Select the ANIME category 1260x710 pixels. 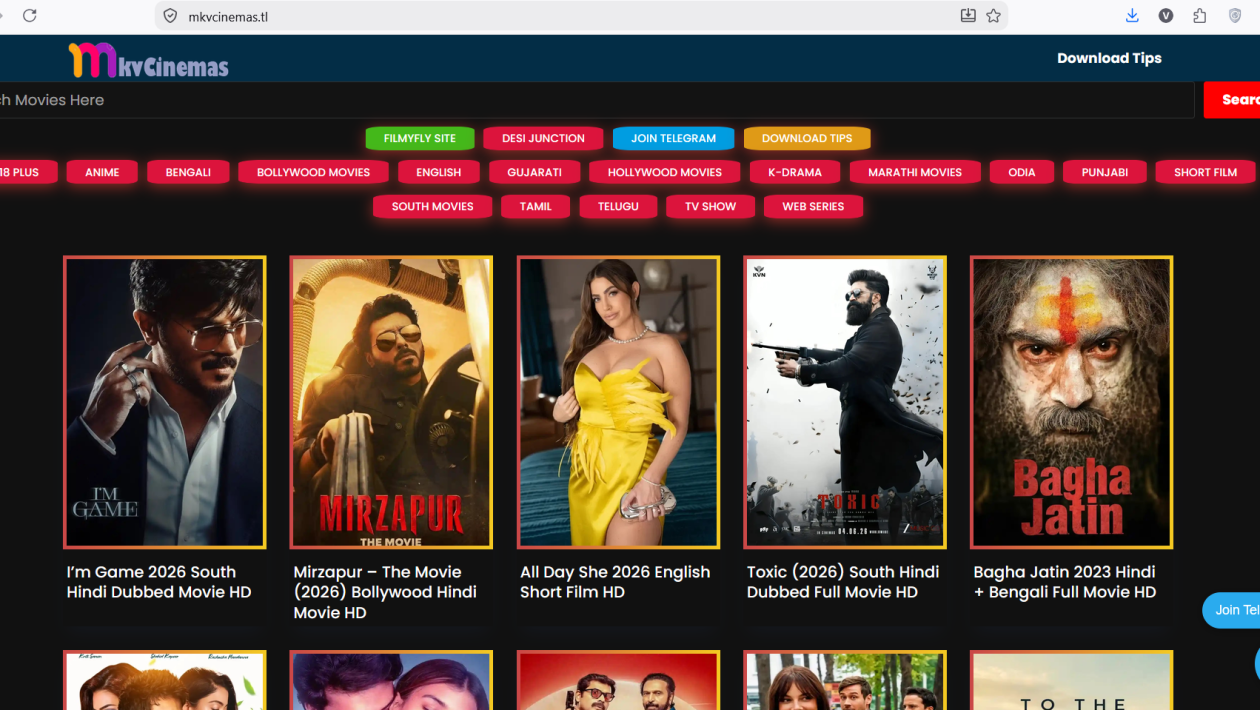pyautogui.click(x=102, y=172)
